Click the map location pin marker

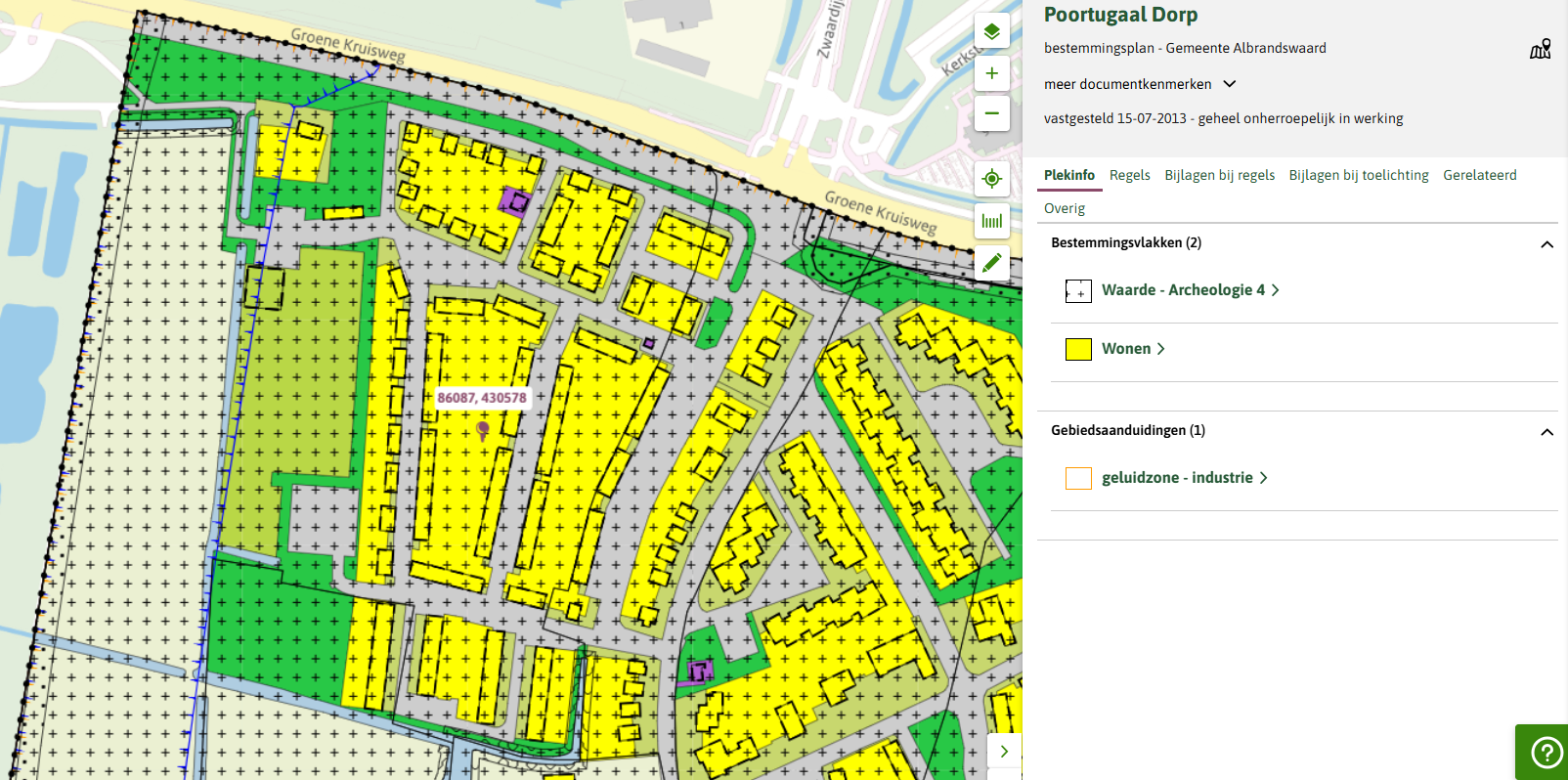[483, 430]
